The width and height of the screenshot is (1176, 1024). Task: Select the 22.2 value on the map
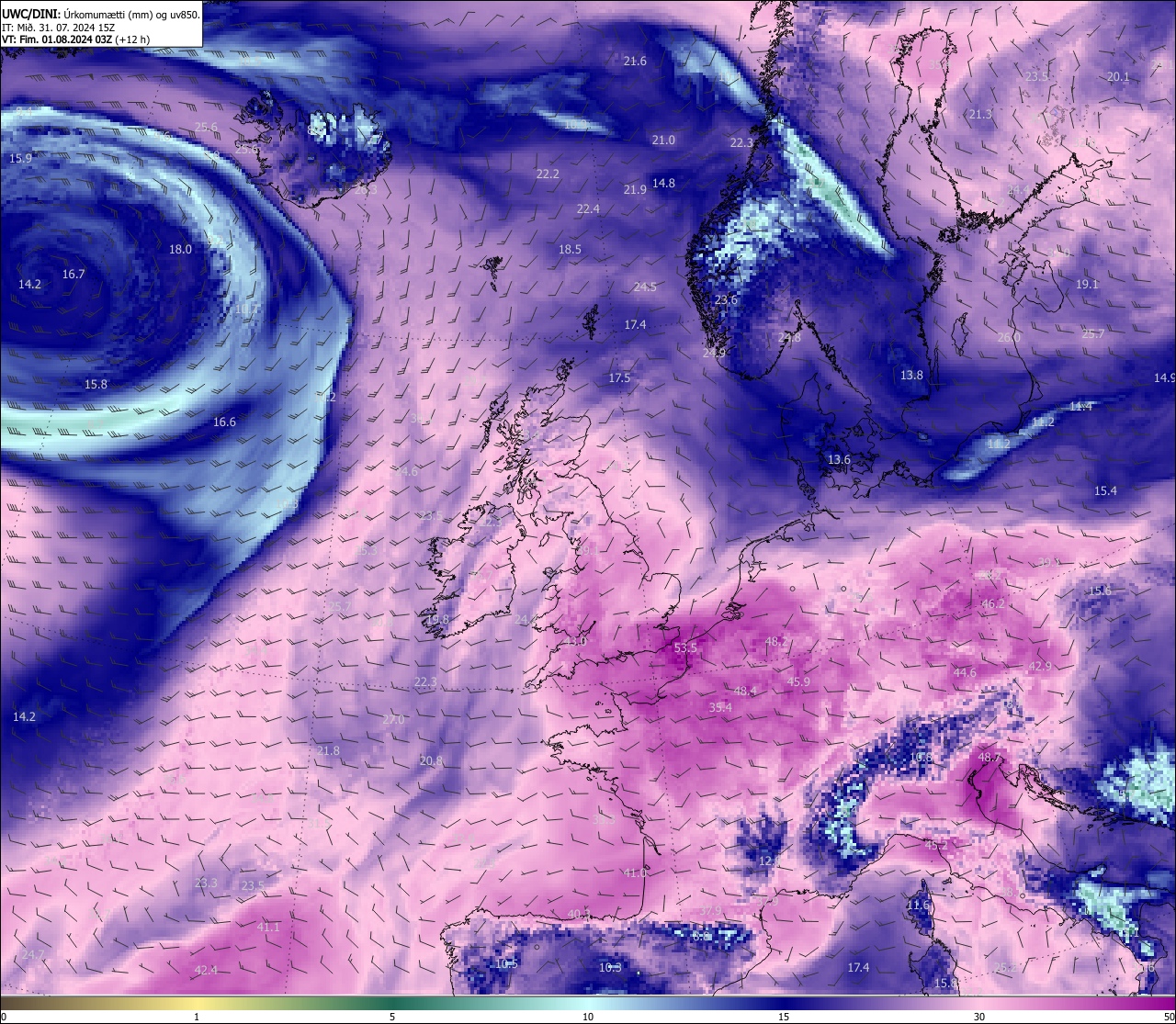click(548, 174)
